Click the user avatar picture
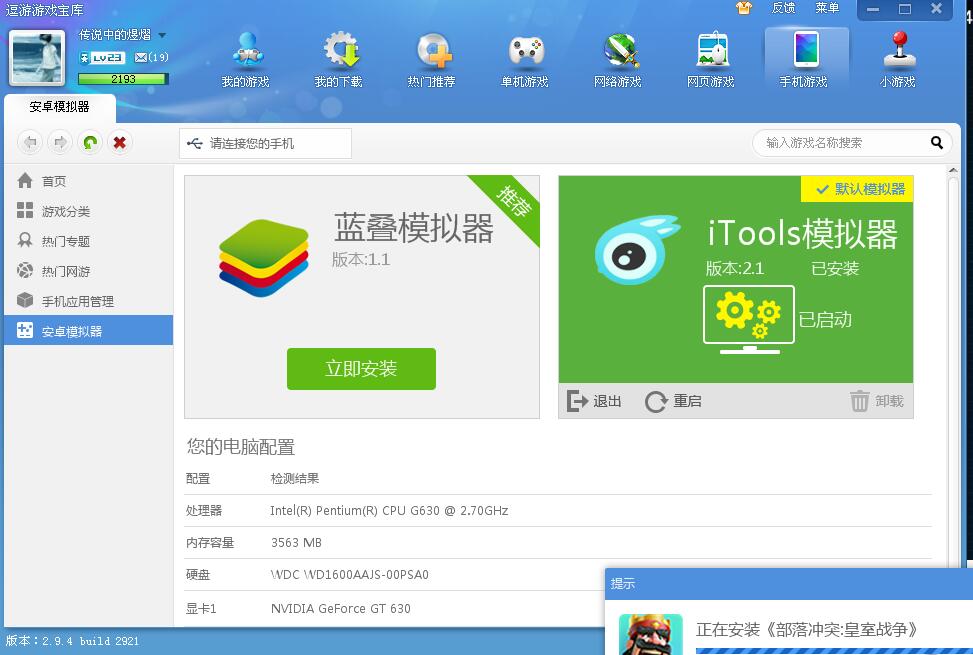This screenshot has width=973, height=655. 37,58
